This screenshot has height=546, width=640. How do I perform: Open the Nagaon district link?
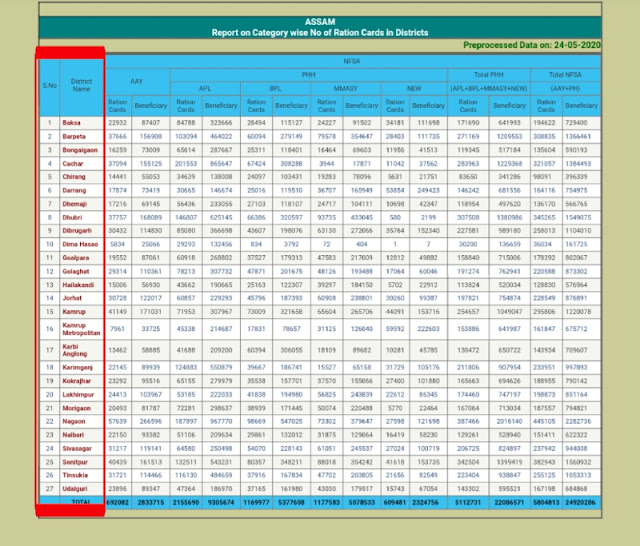pyautogui.click(x=74, y=421)
